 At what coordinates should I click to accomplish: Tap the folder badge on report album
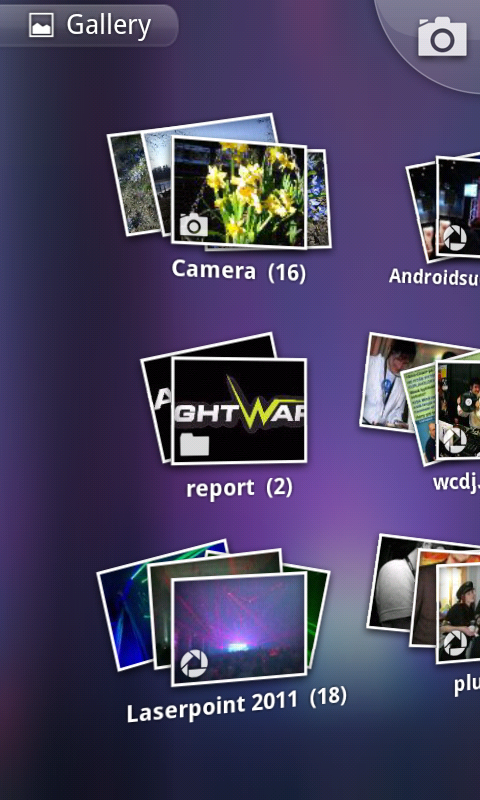point(194,444)
